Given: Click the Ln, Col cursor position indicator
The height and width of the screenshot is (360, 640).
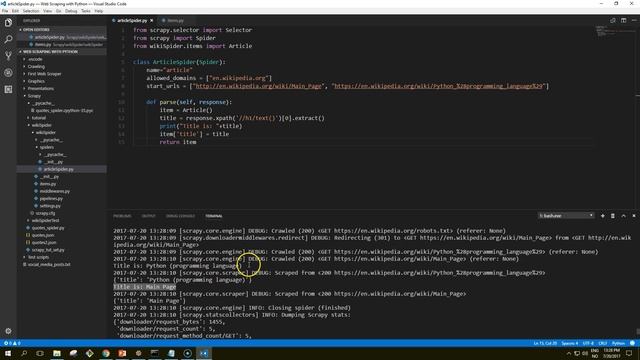Looking at the screenshot, I should pos(545,343).
